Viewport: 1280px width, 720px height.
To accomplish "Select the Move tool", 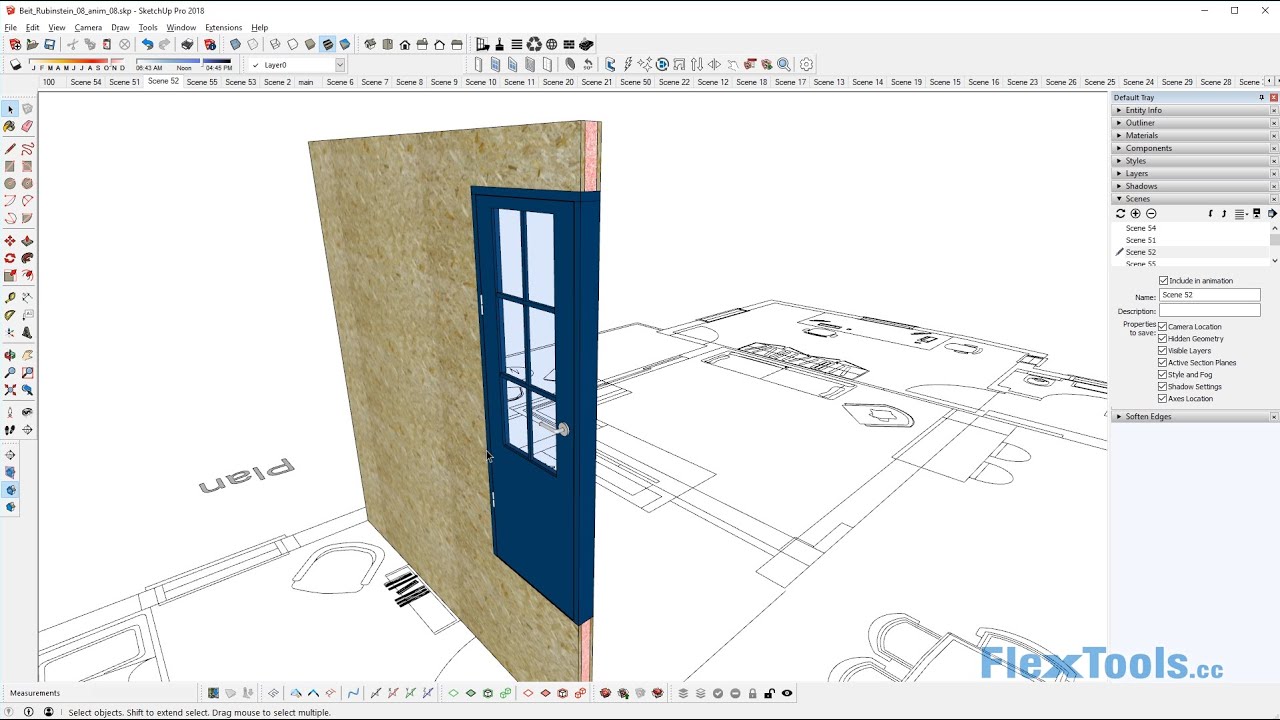I will pyautogui.click(x=10, y=241).
